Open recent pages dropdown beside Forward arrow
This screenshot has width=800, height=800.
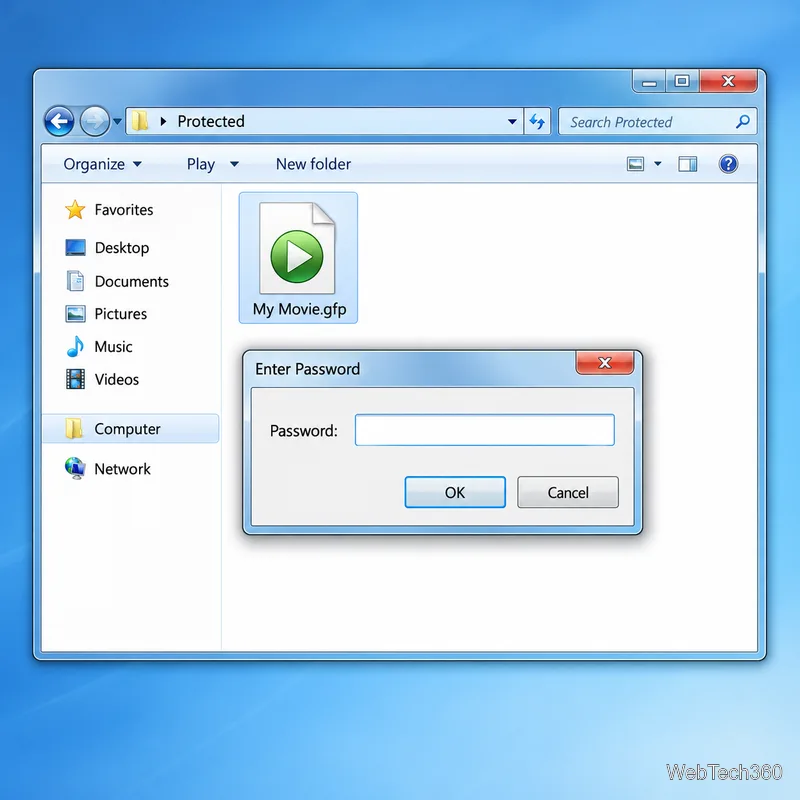pyautogui.click(x=117, y=121)
